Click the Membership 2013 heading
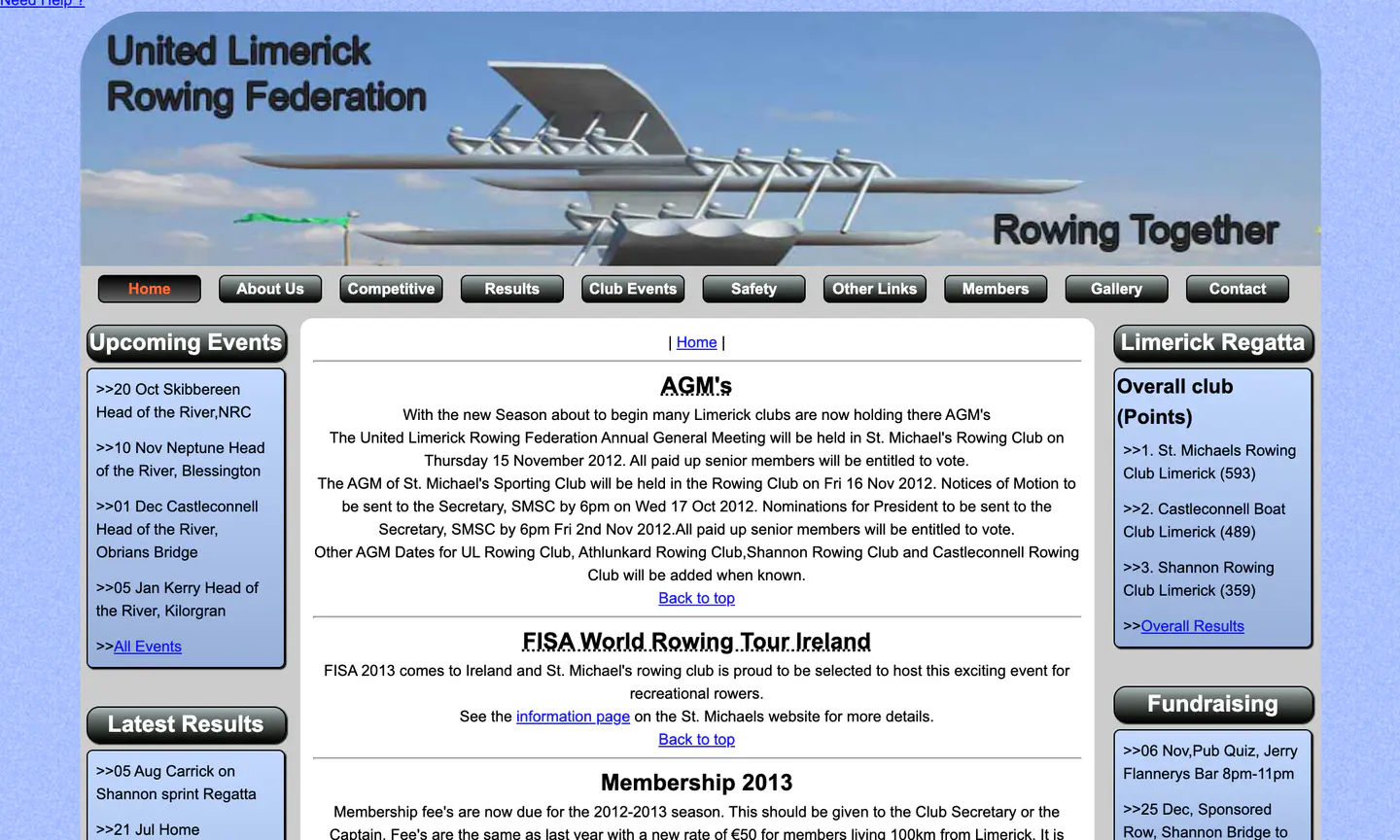 696,783
